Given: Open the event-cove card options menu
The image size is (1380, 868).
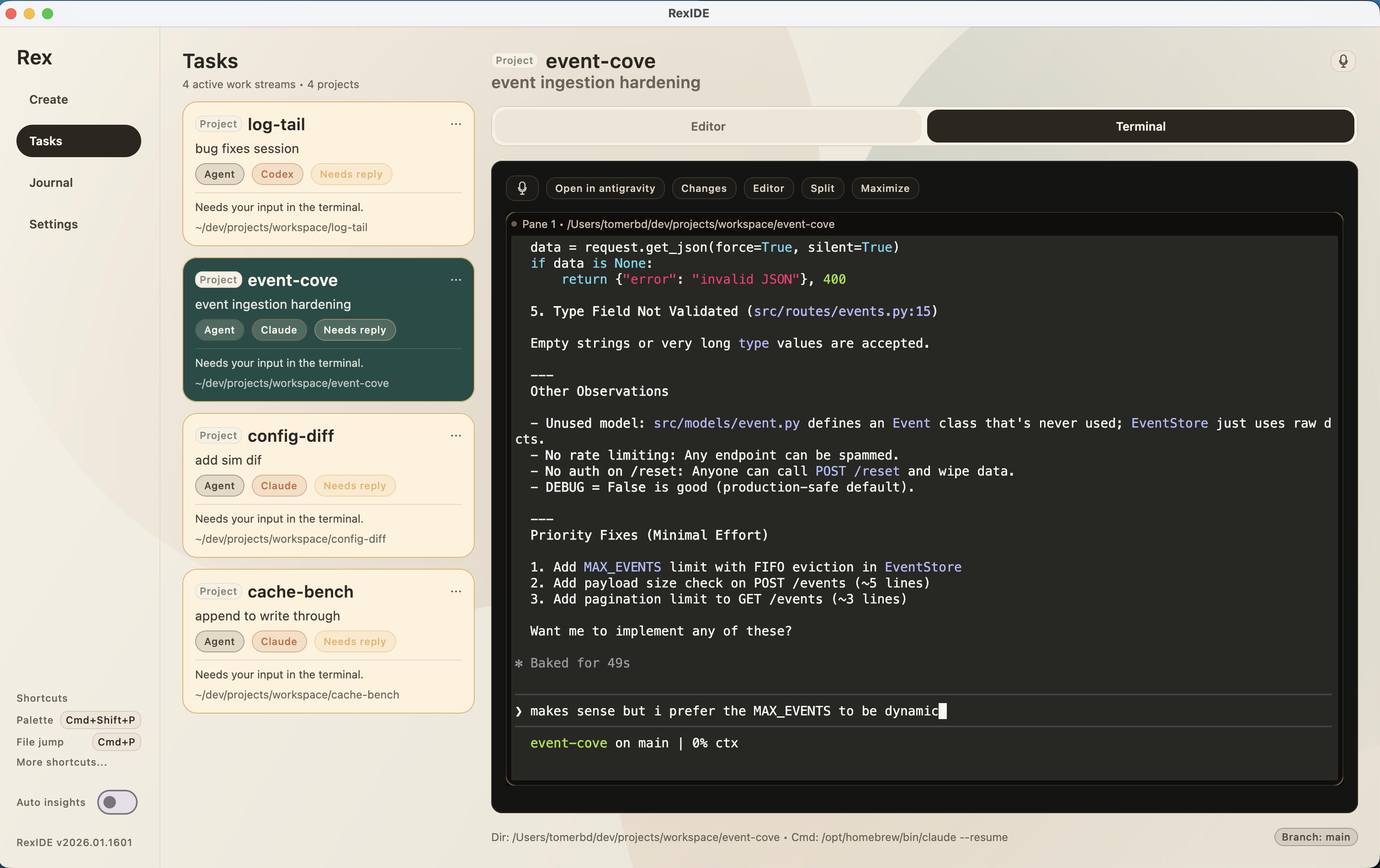Looking at the screenshot, I should [456, 280].
